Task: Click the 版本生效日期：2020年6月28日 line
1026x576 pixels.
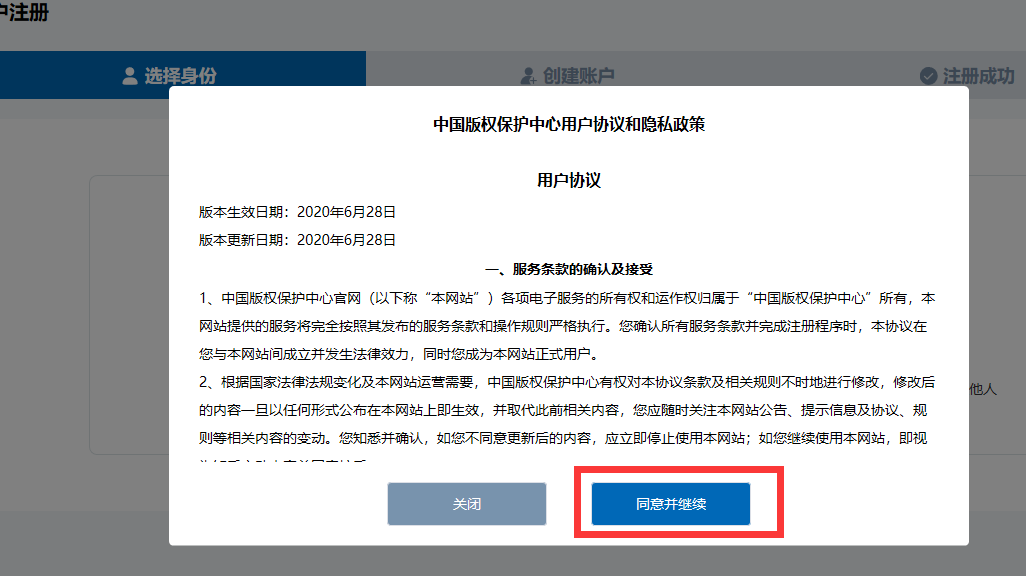Action: pyautogui.click(x=297, y=212)
